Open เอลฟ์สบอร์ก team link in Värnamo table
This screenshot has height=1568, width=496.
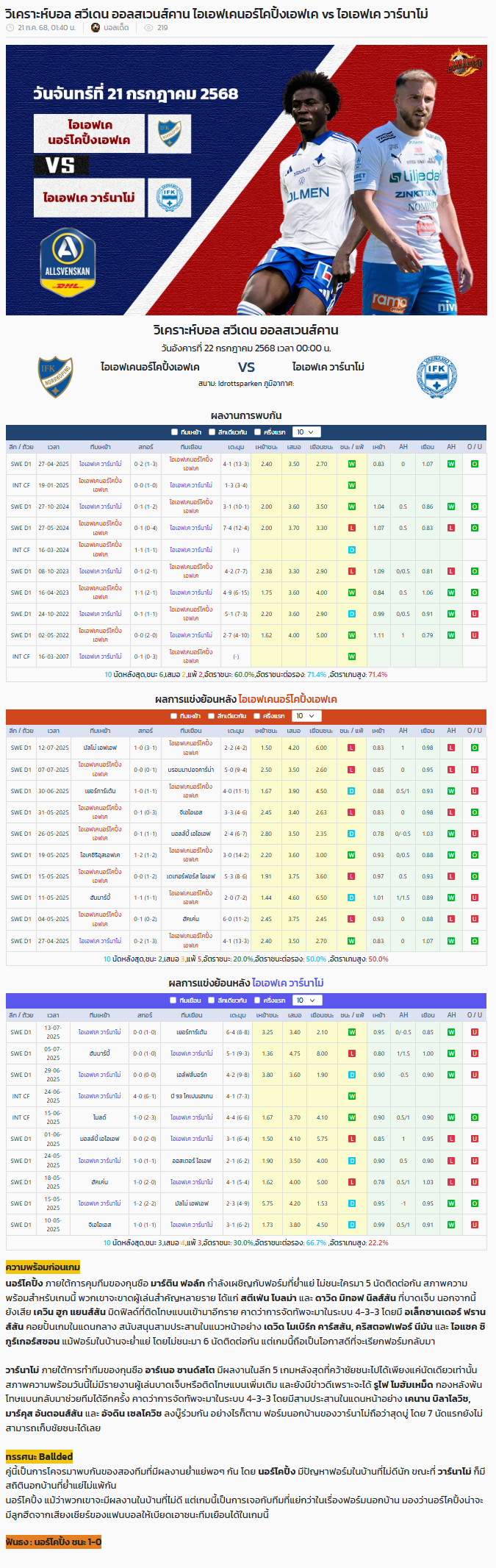(191, 1075)
